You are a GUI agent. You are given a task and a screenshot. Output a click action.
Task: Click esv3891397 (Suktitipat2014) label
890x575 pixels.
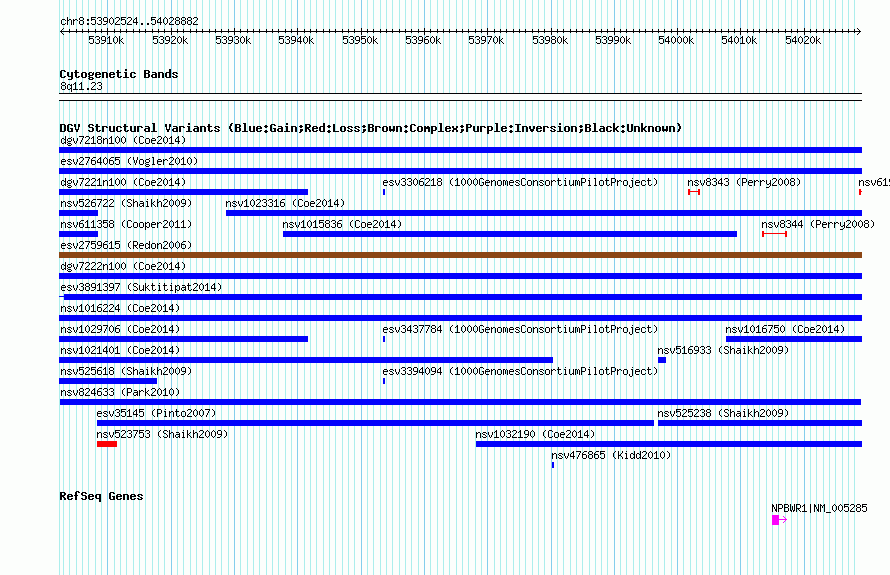click(141, 287)
